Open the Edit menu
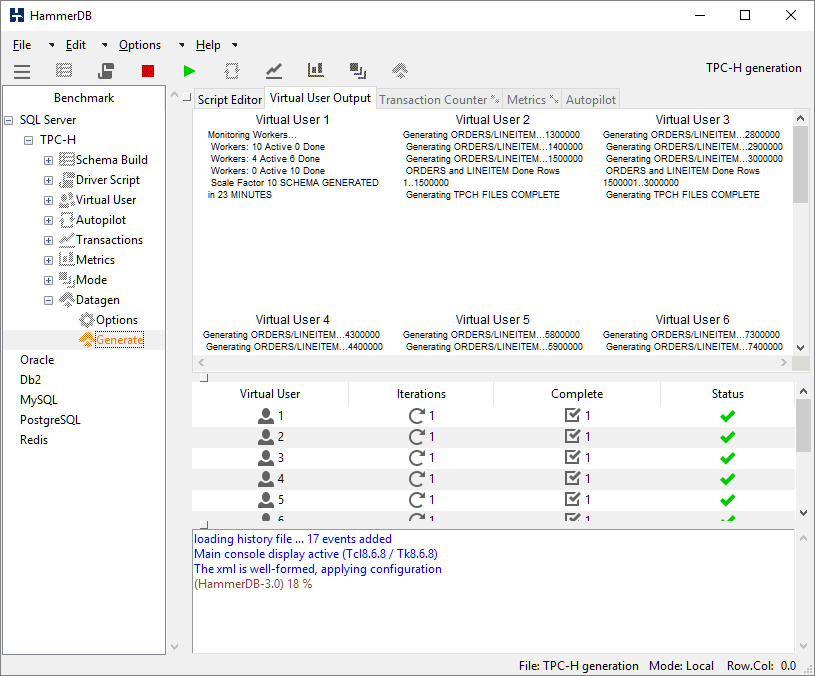The image size is (815, 676). pyautogui.click(x=75, y=45)
